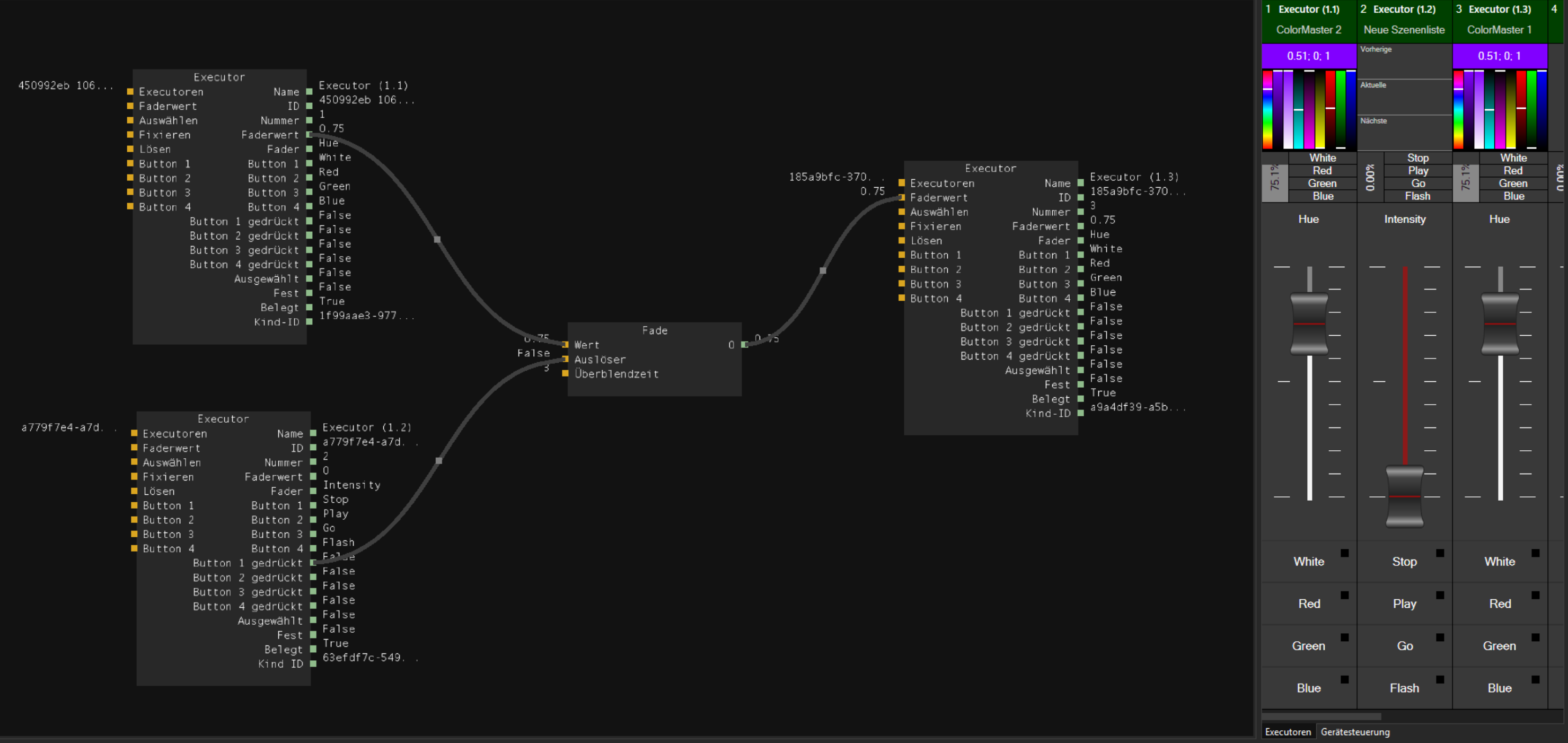Click large White button under Executor (1.3) fader

coord(1499,562)
